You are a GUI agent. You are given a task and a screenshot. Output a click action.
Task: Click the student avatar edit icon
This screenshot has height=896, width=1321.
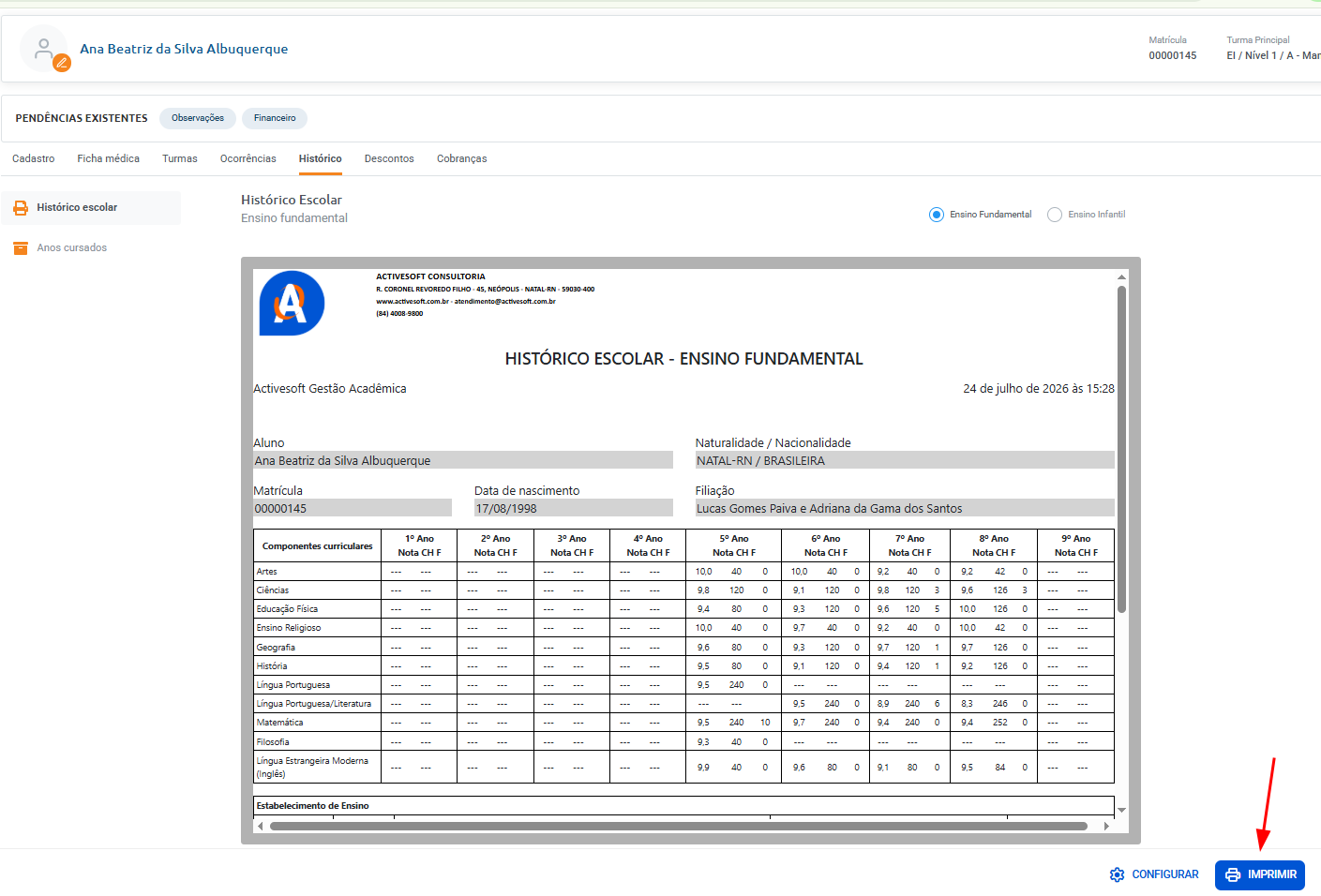[x=62, y=63]
